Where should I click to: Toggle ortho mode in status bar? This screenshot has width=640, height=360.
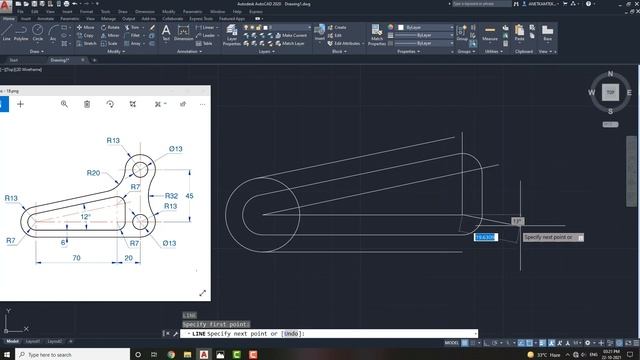pyautogui.click(x=487, y=343)
